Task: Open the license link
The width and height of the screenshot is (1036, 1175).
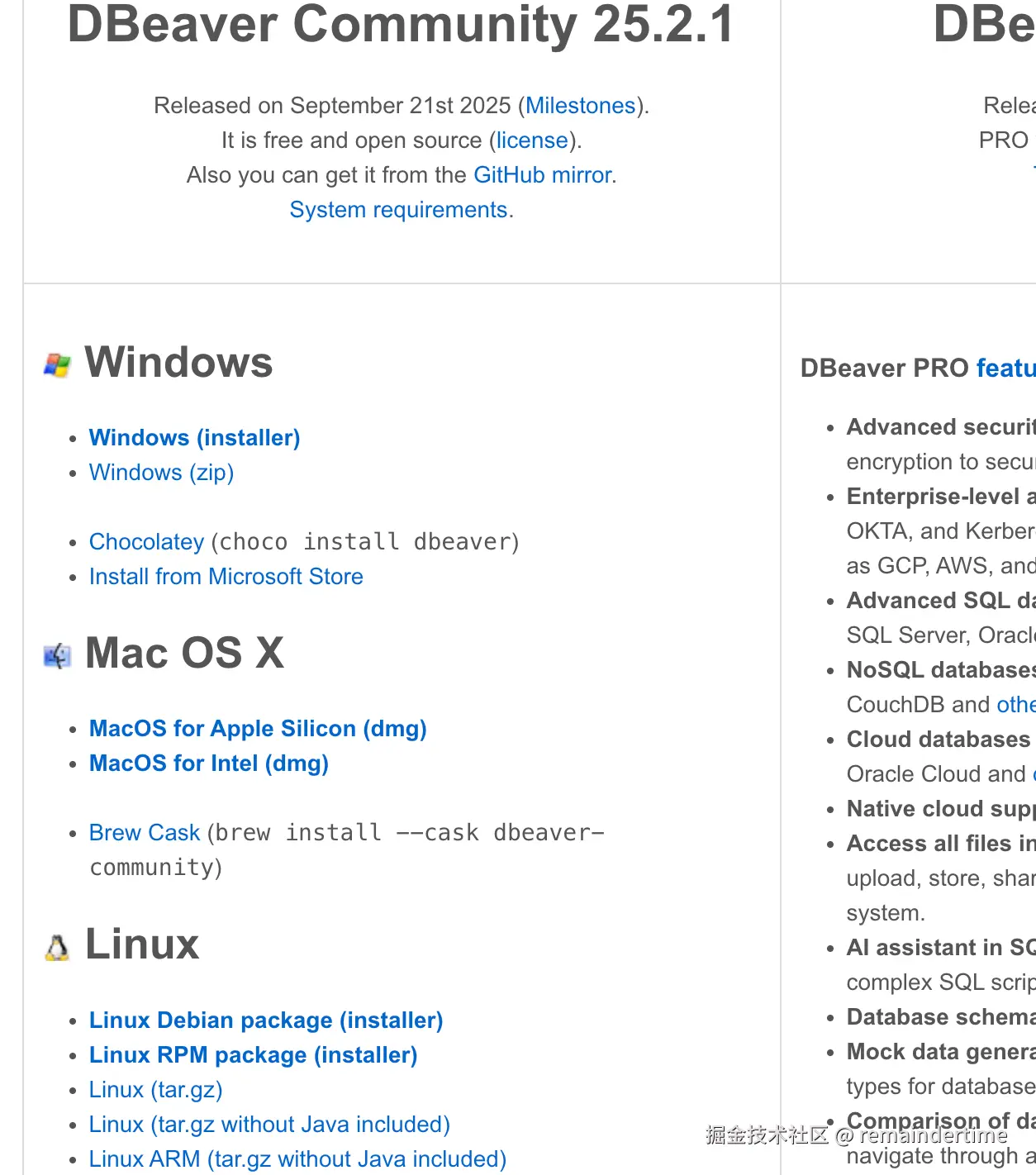Action: [x=532, y=140]
